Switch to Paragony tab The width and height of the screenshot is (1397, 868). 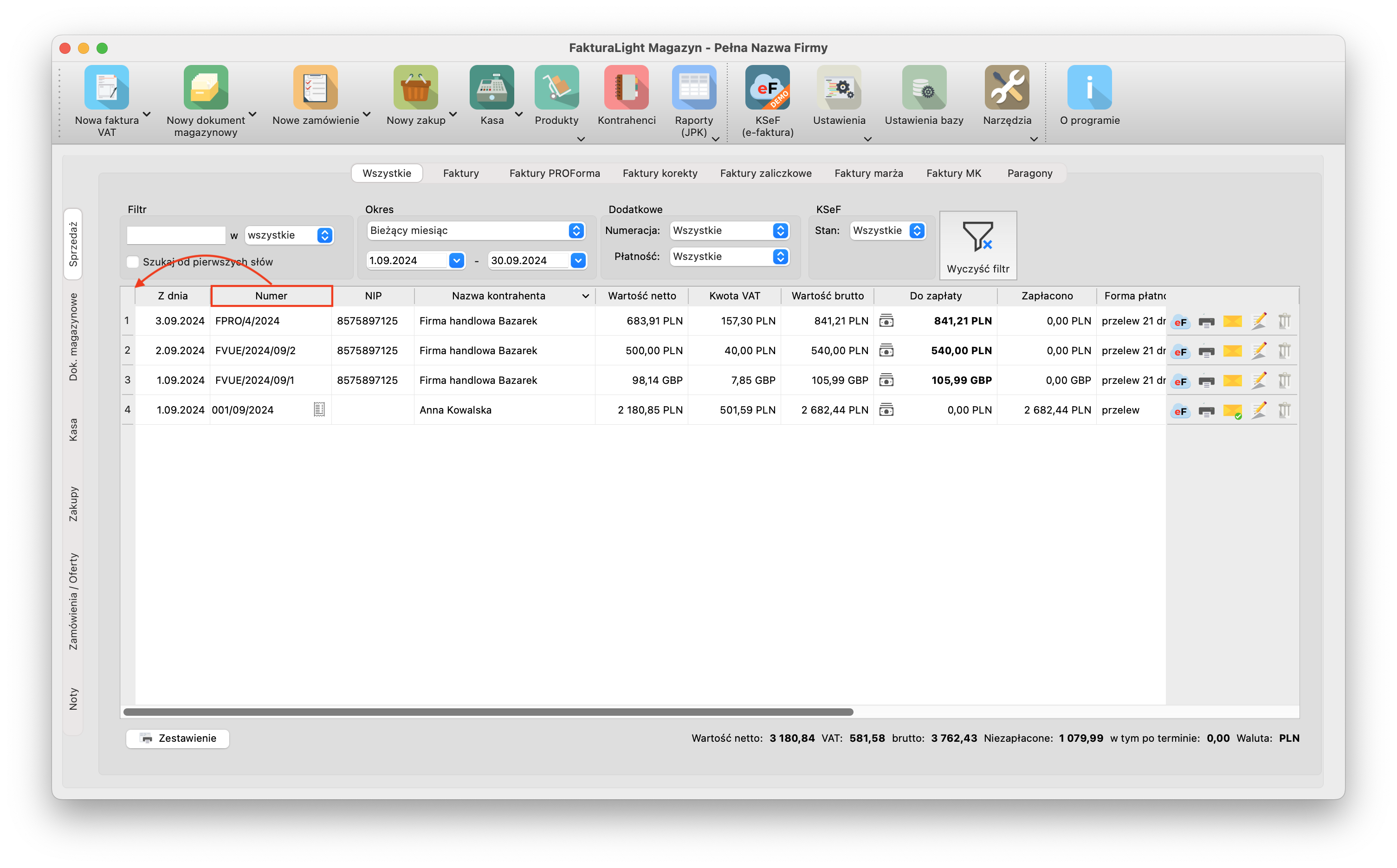(x=1029, y=173)
